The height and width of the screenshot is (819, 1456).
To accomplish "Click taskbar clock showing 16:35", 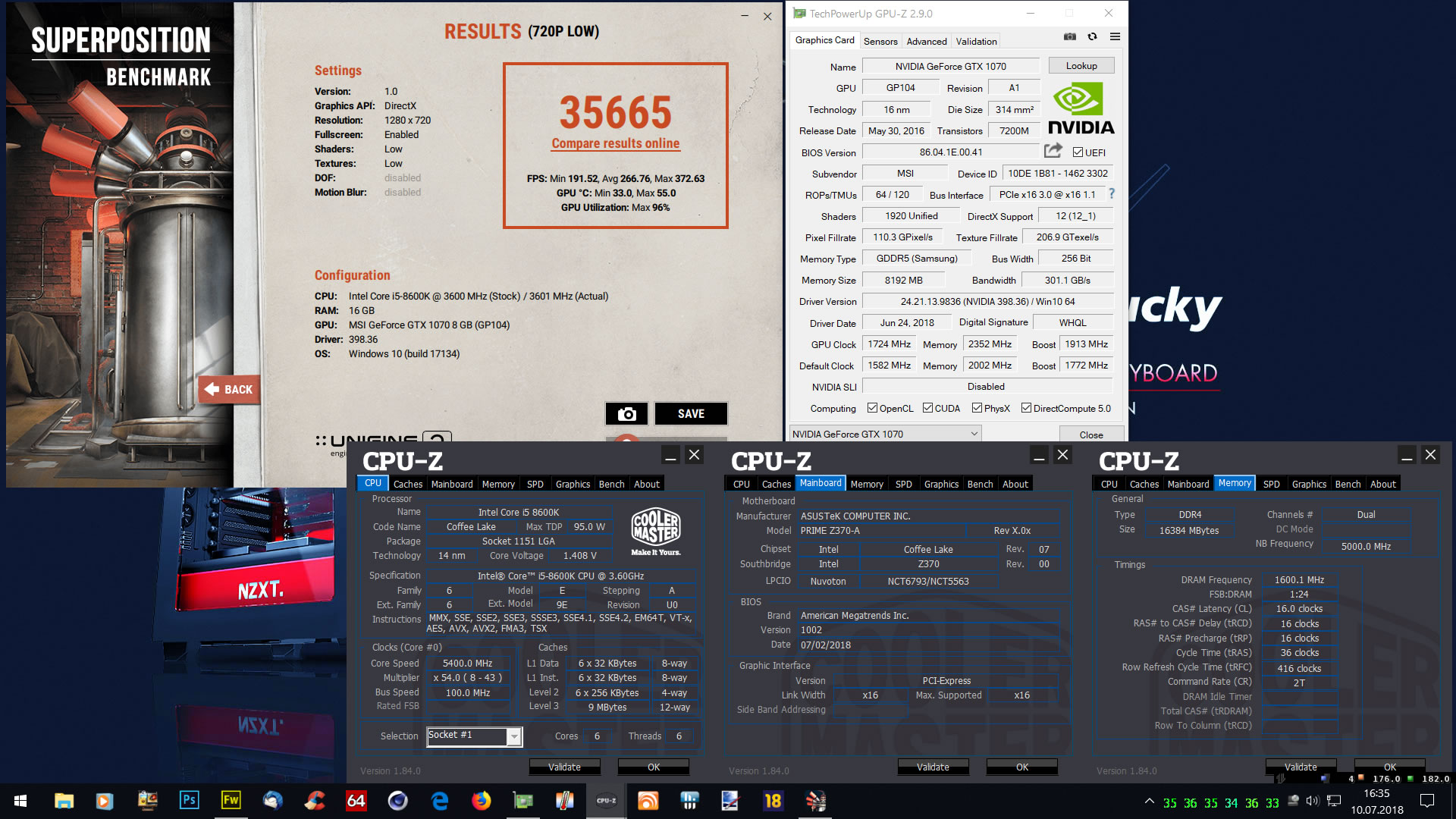I will tap(1376, 801).
